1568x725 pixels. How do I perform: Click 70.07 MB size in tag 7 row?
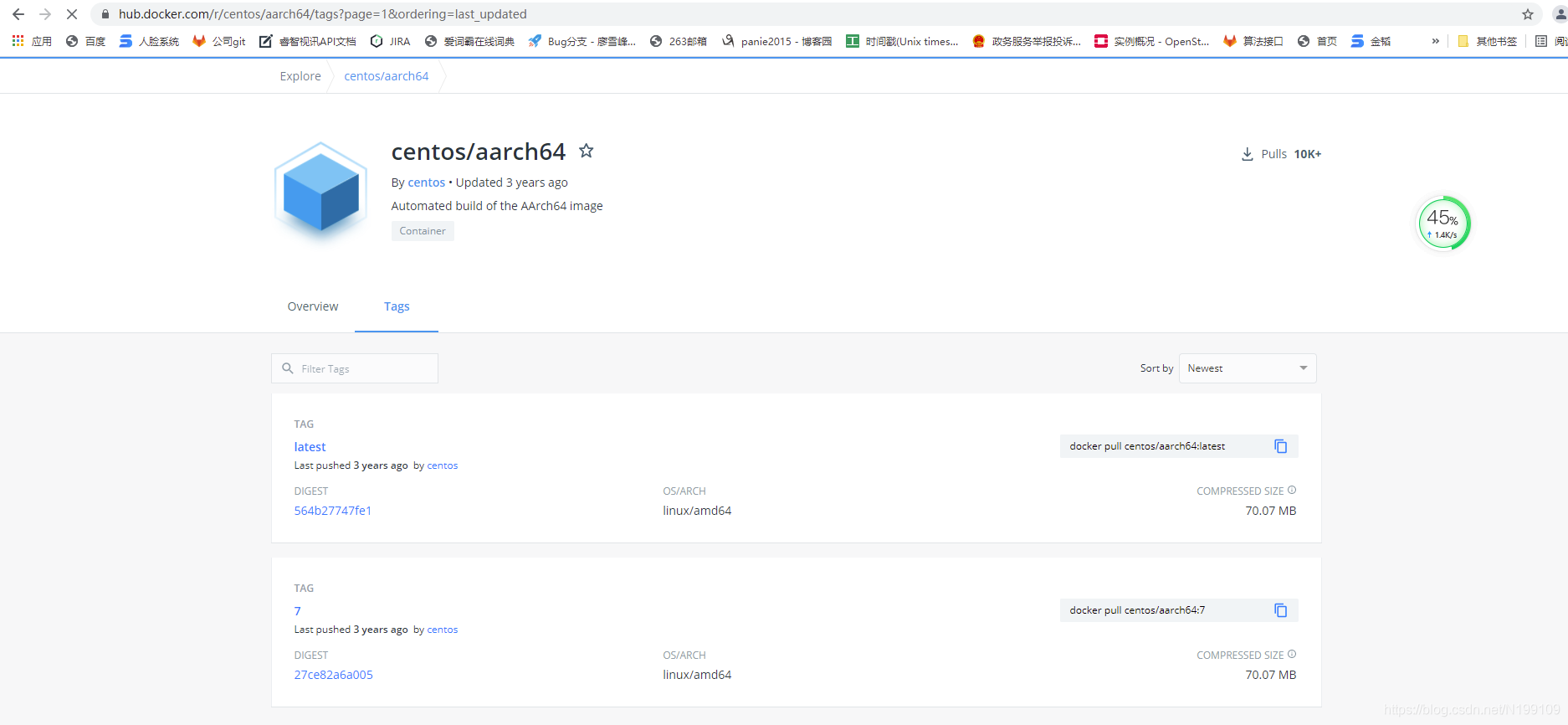click(x=1271, y=675)
